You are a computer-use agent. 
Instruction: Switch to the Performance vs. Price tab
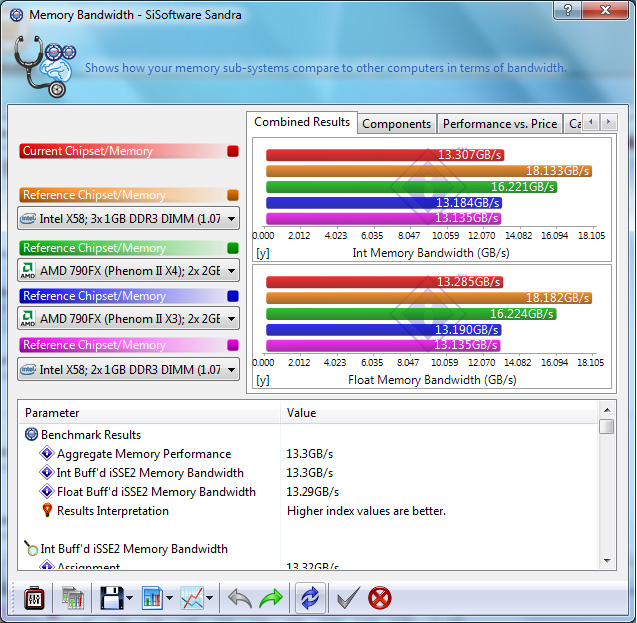click(500, 124)
